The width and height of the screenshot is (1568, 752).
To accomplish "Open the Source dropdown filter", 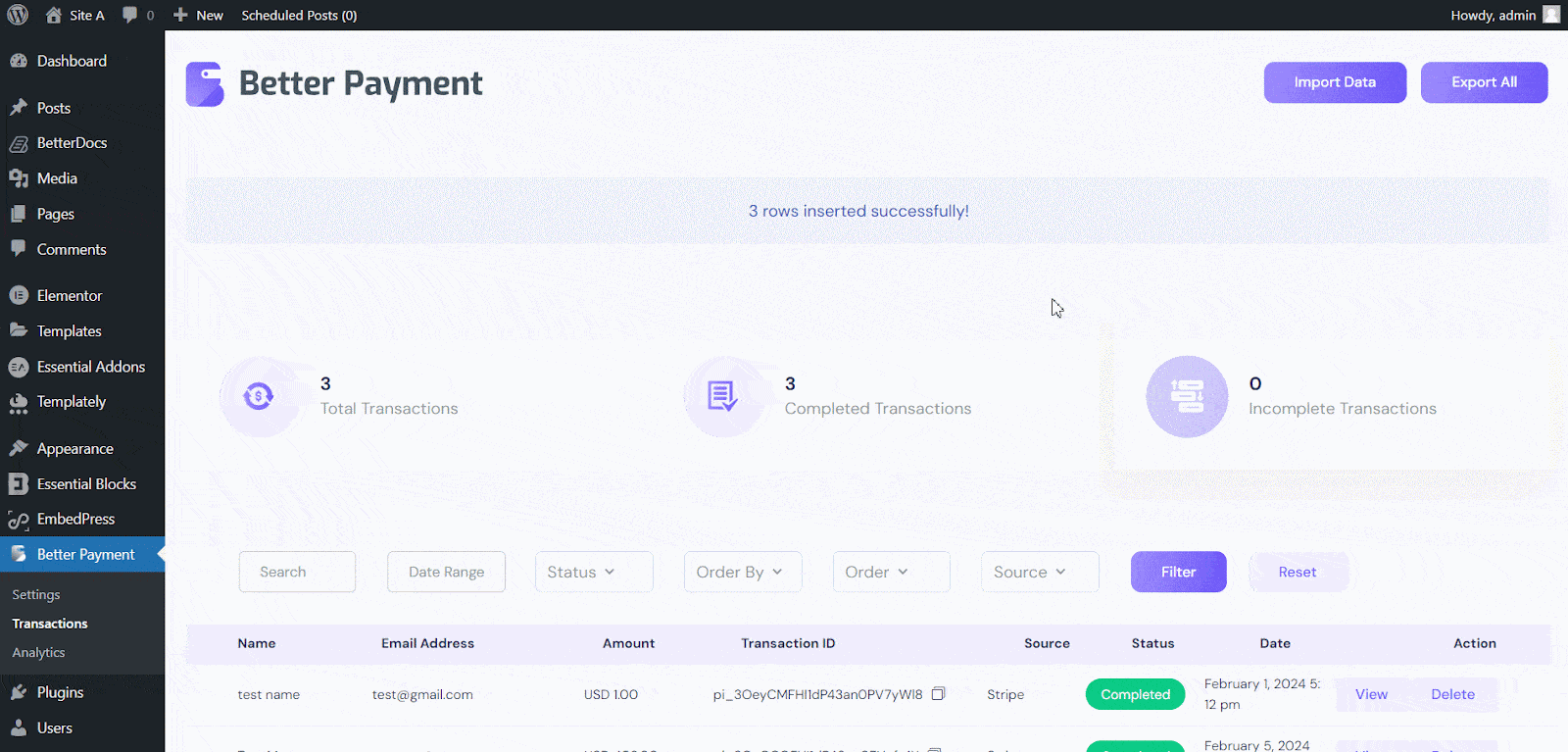I will [x=1040, y=572].
